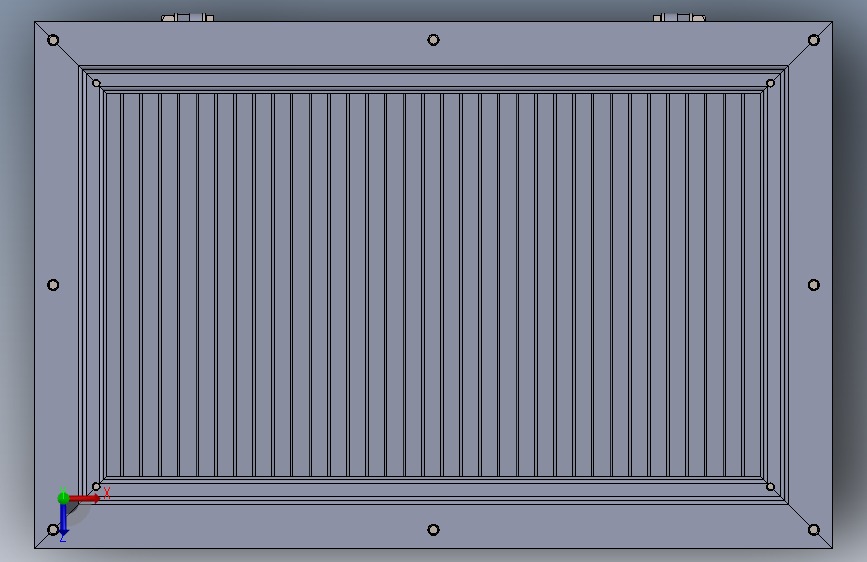Select the top-center mounting hole on outer frame

[x=434, y=40]
